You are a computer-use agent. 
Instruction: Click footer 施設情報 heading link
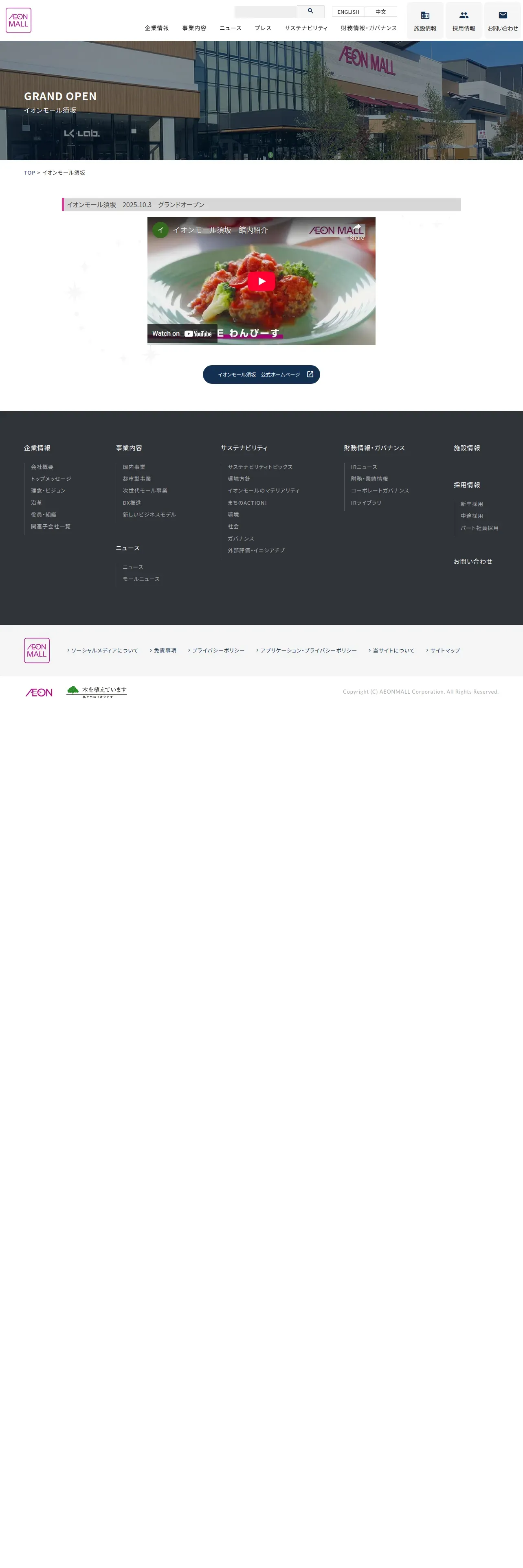click(467, 448)
